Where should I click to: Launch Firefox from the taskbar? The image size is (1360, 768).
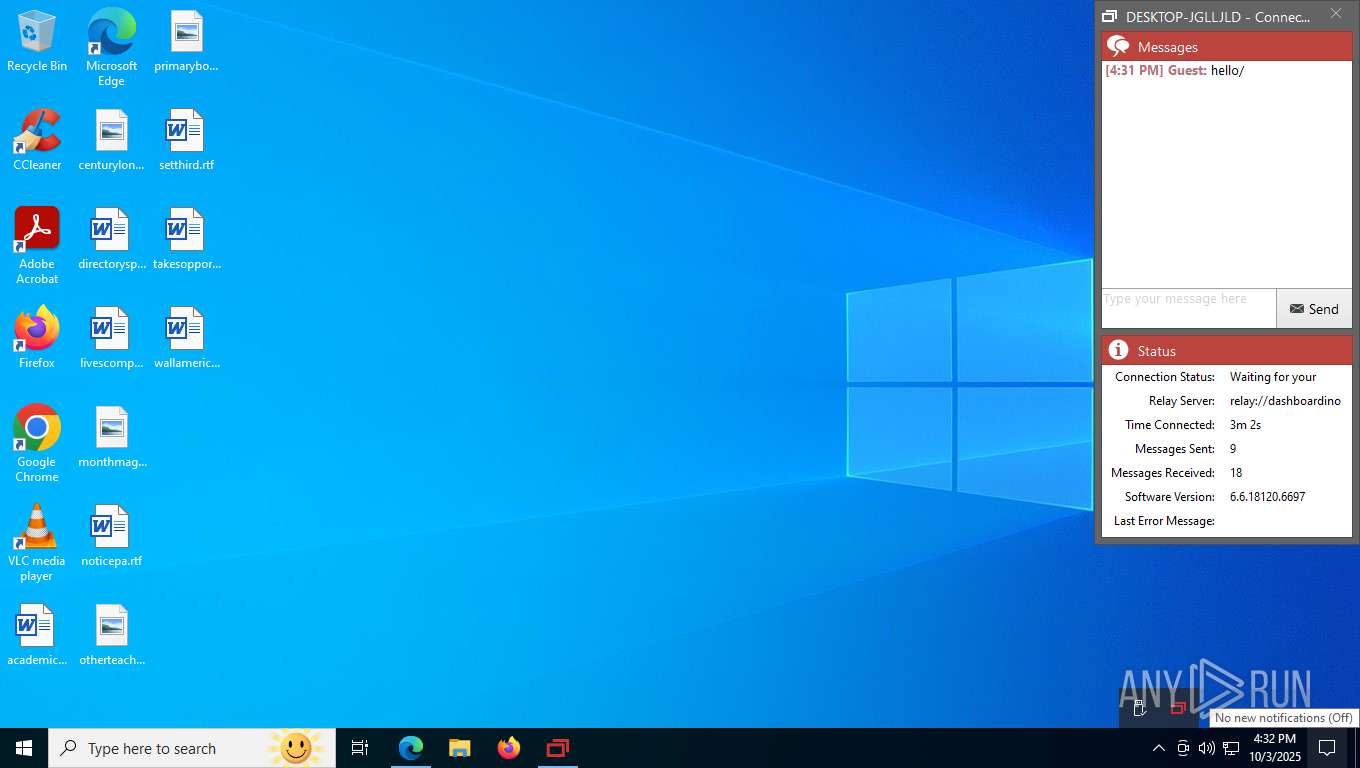tap(508, 748)
